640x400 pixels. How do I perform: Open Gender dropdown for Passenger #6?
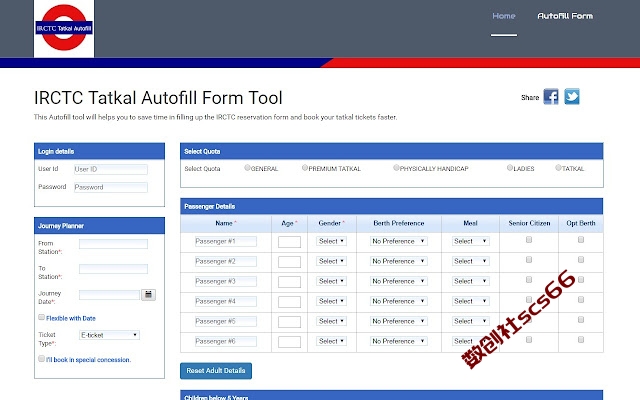pyautogui.click(x=331, y=341)
